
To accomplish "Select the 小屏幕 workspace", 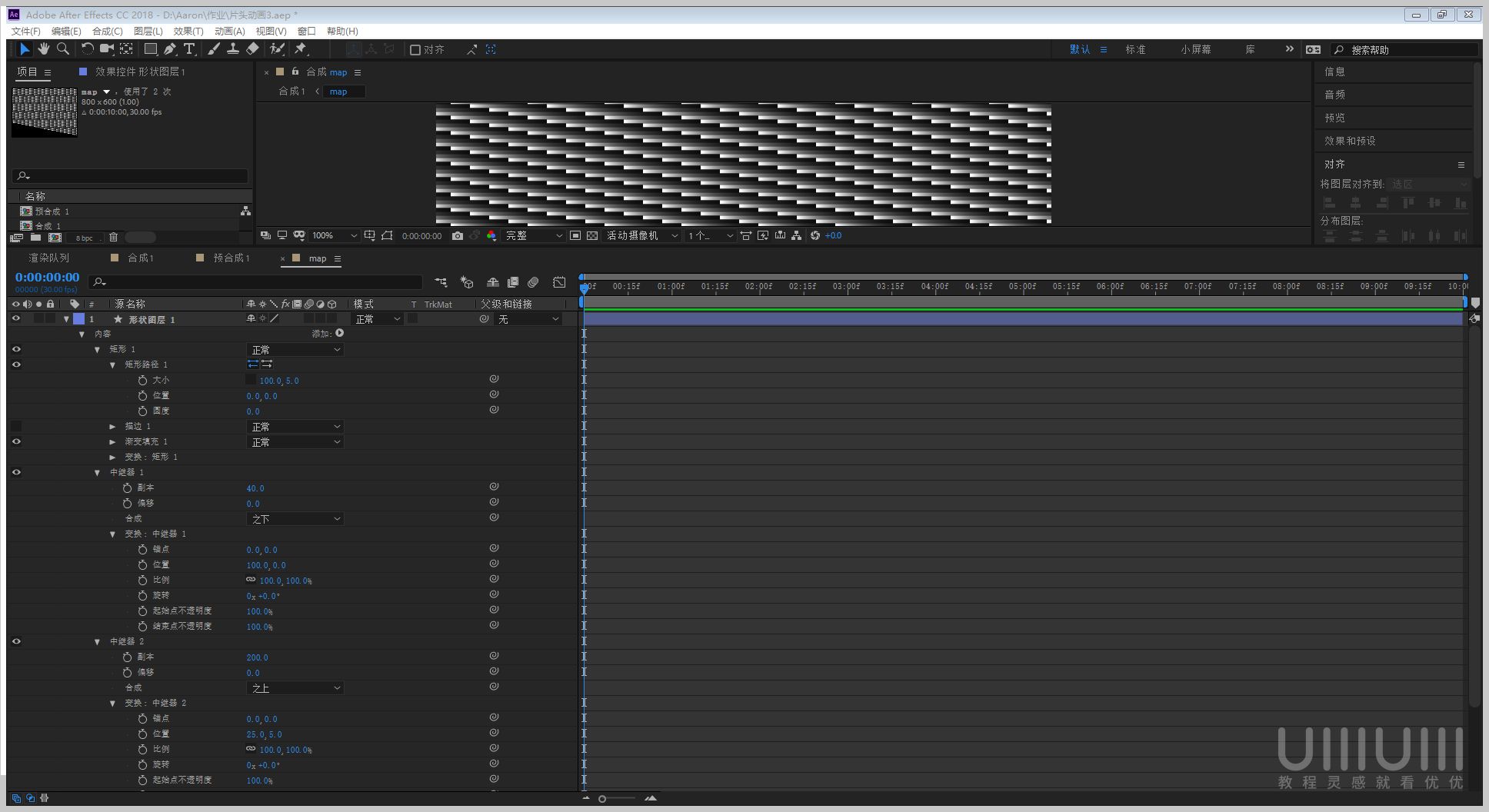I will point(1196,49).
